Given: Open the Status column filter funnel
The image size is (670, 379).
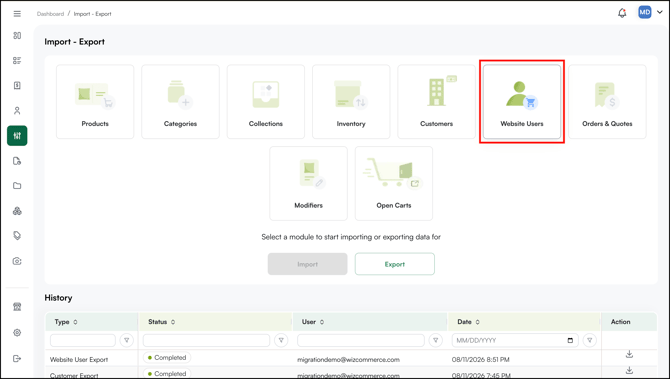Looking at the screenshot, I should (281, 340).
